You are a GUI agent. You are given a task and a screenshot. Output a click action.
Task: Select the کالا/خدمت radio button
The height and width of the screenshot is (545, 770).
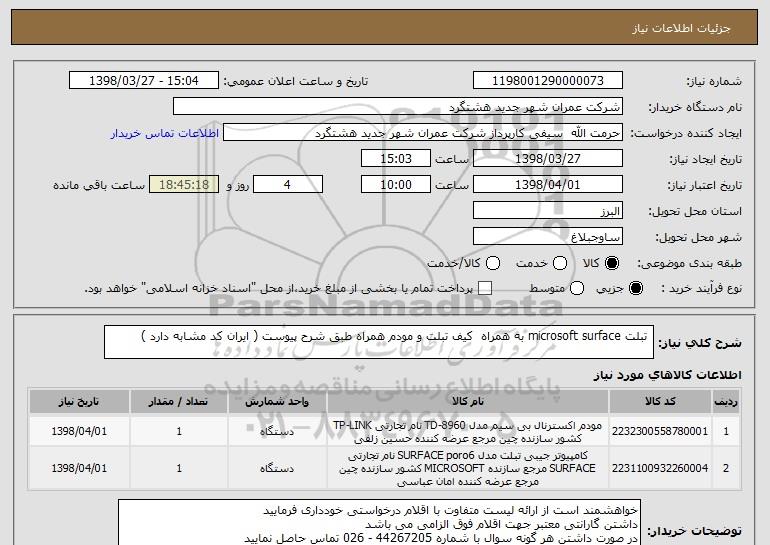[493, 263]
